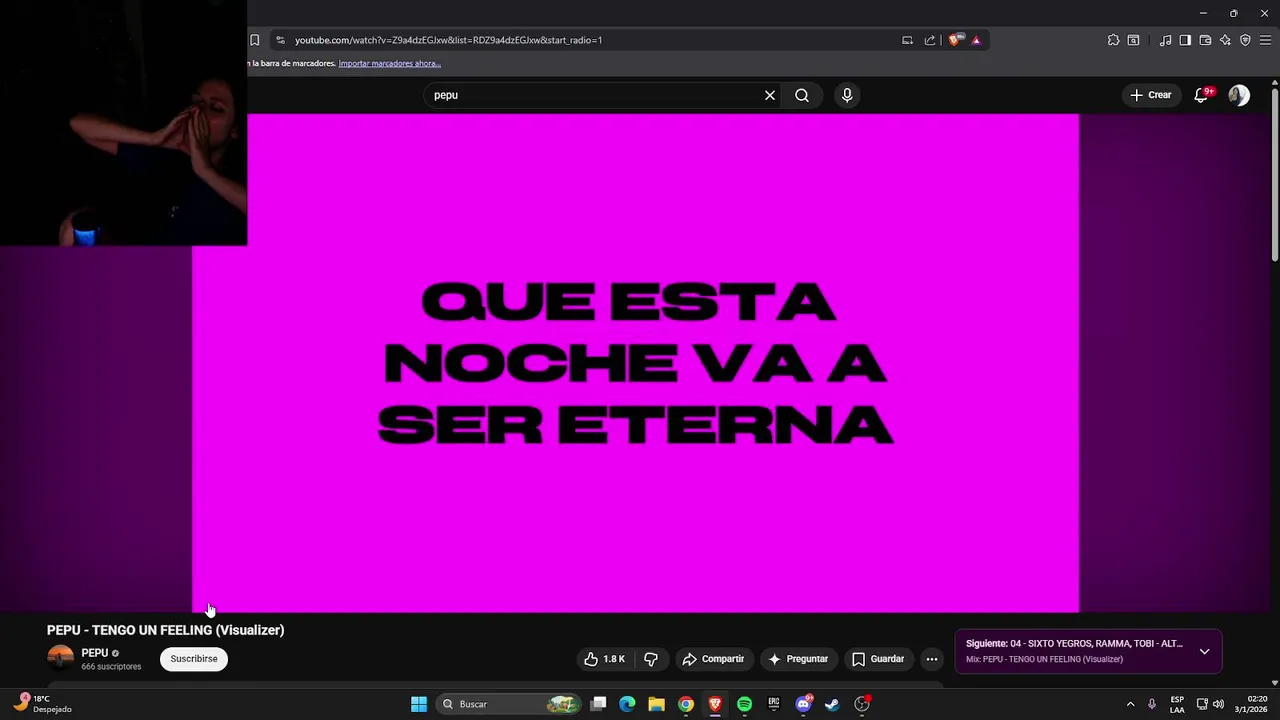
Task: Open Brave Rewards triangle icon
Action: coord(976,40)
